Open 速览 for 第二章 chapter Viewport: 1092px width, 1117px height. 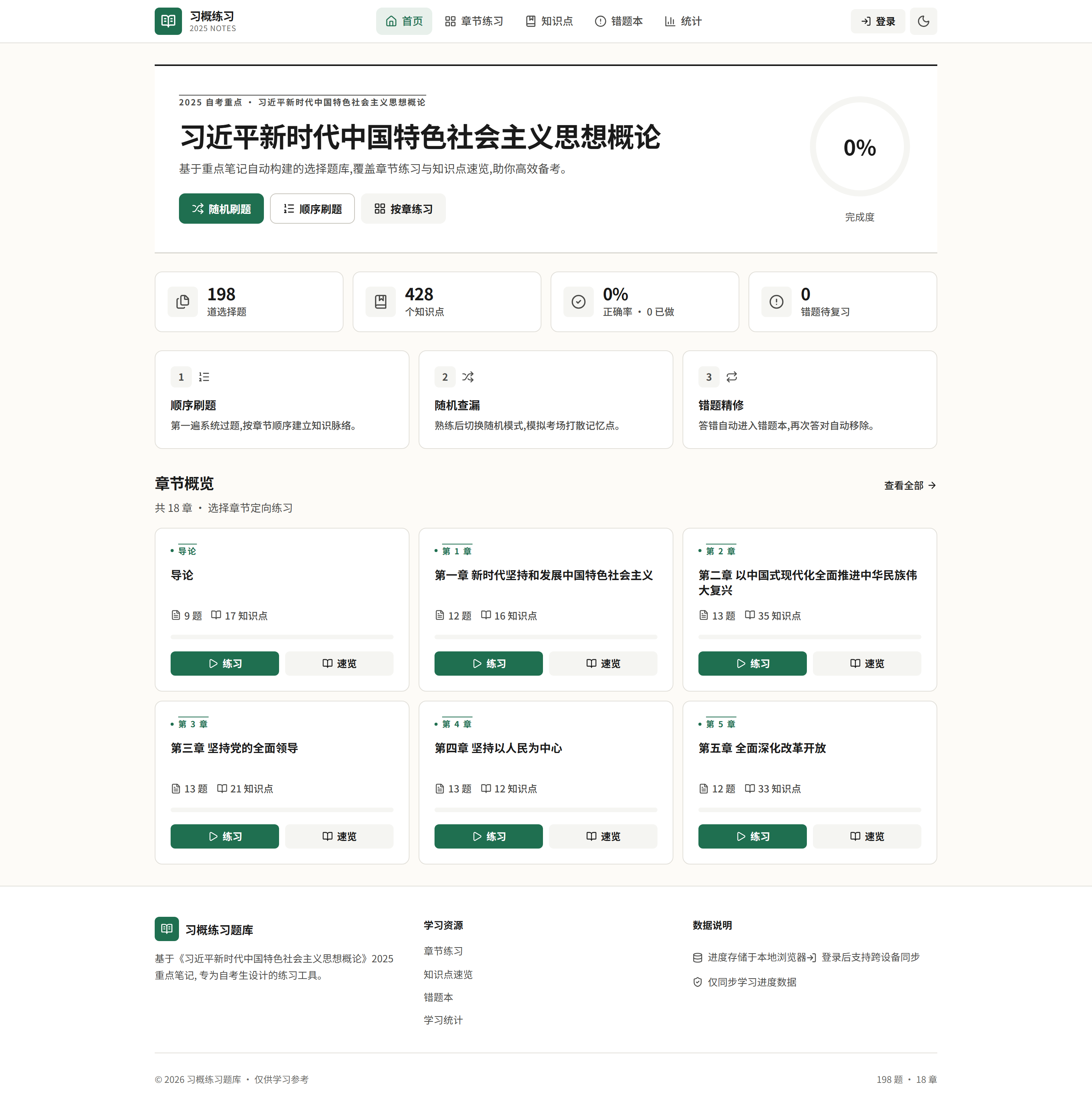[x=867, y=664]
